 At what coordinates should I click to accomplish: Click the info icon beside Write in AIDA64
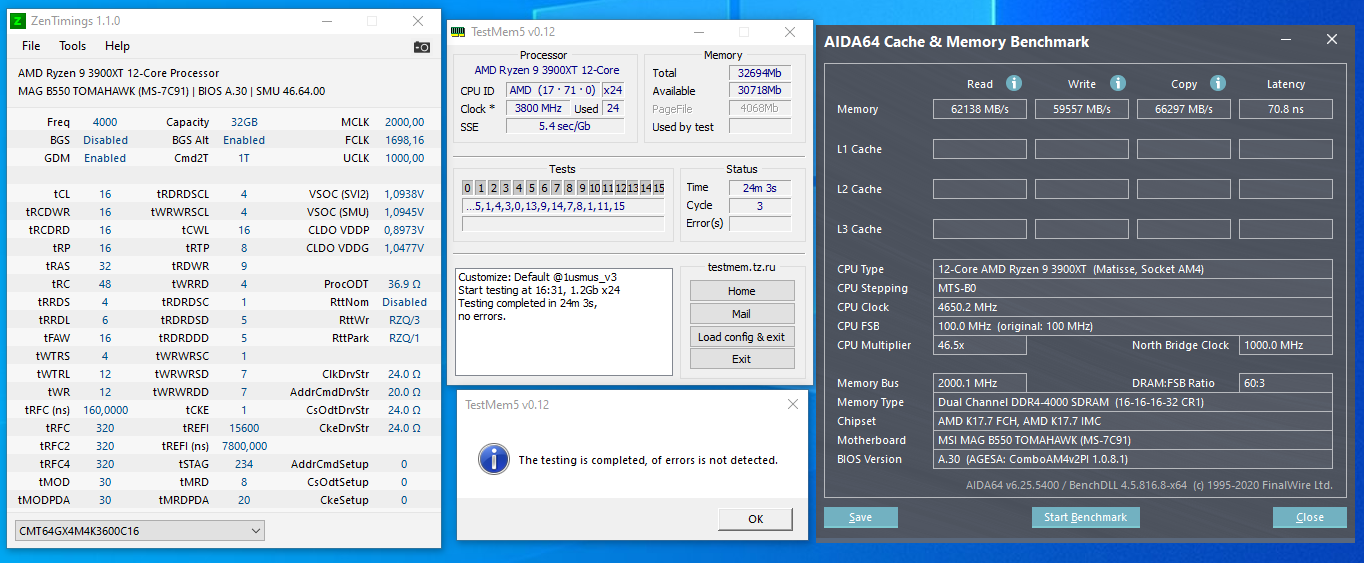(x=1118, y=83)
